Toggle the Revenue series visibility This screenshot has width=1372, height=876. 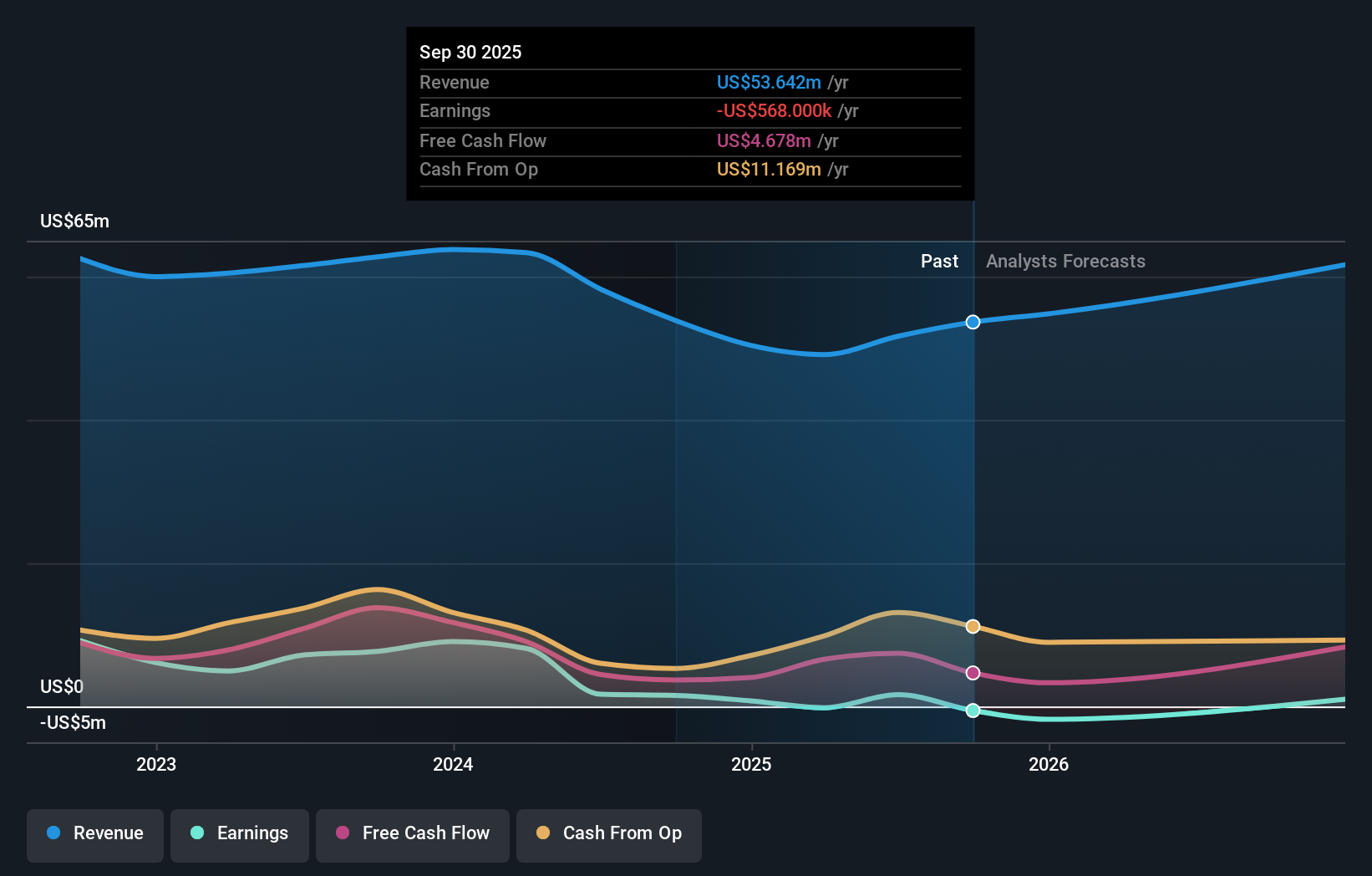[94, 833]
